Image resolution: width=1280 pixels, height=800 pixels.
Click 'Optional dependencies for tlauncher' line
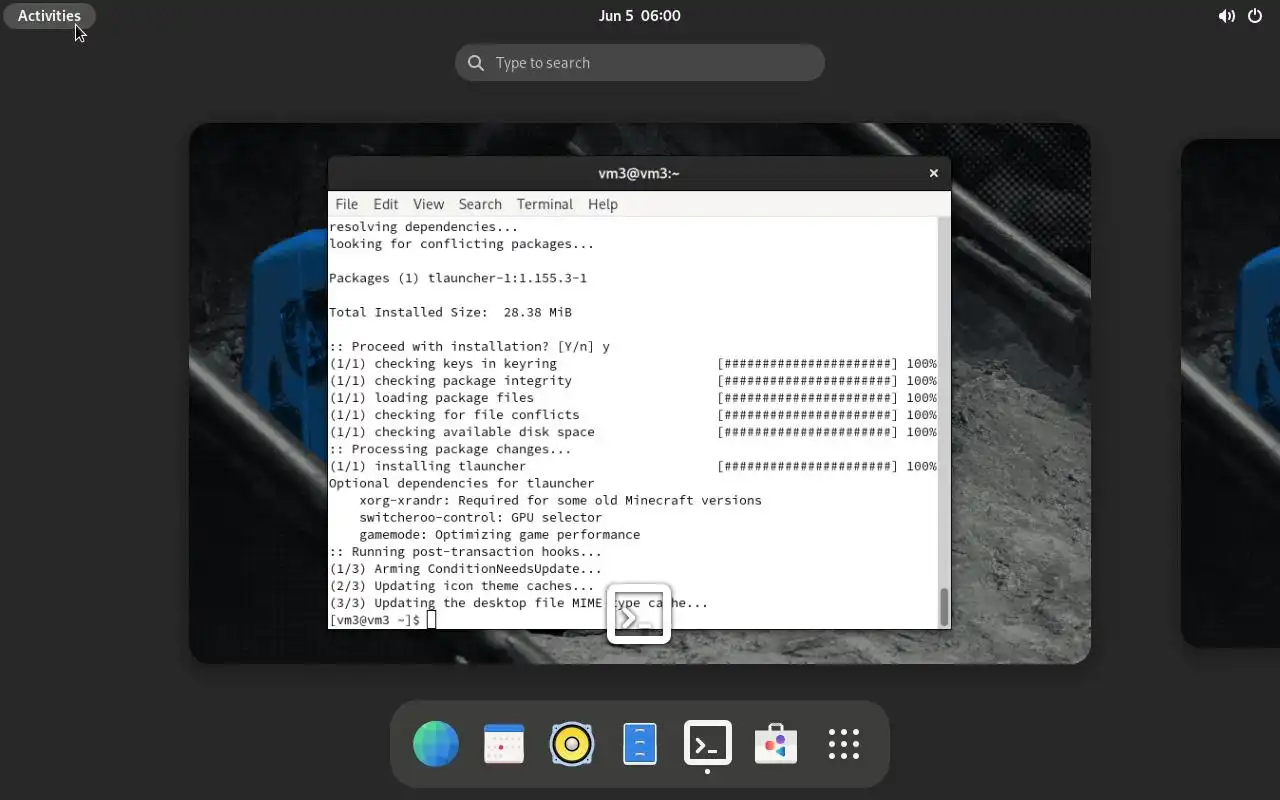[x=462, y=483]
